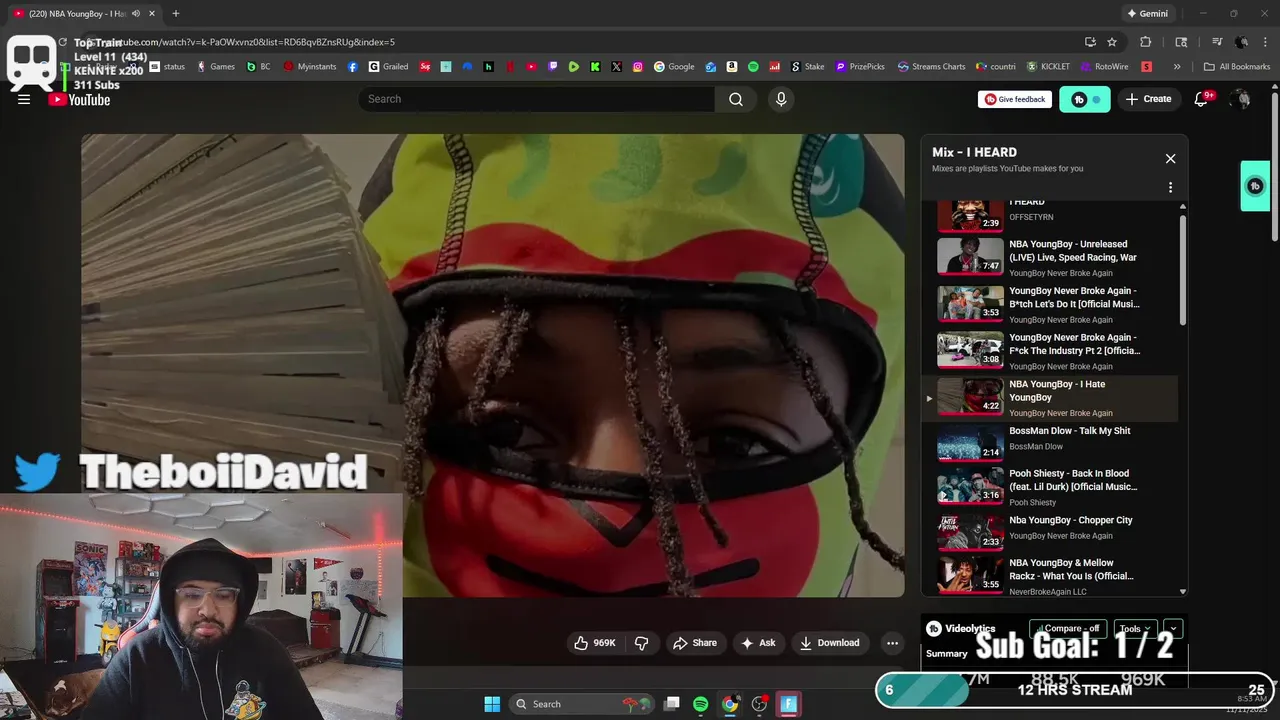Like the video with thumbs up
The height and width of the screenshot is (720, 1280).
(595, 643)
